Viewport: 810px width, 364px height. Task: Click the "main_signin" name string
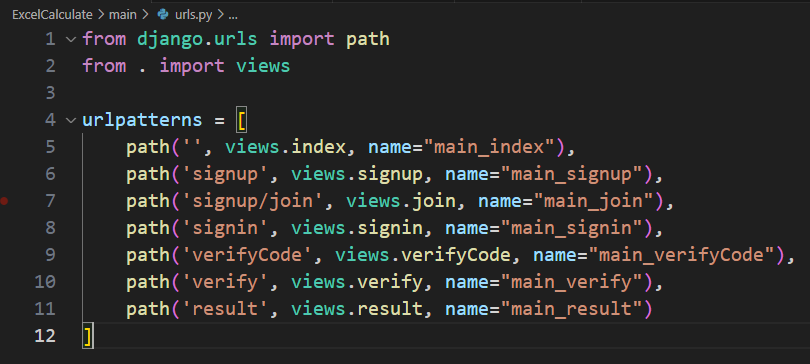571,228
